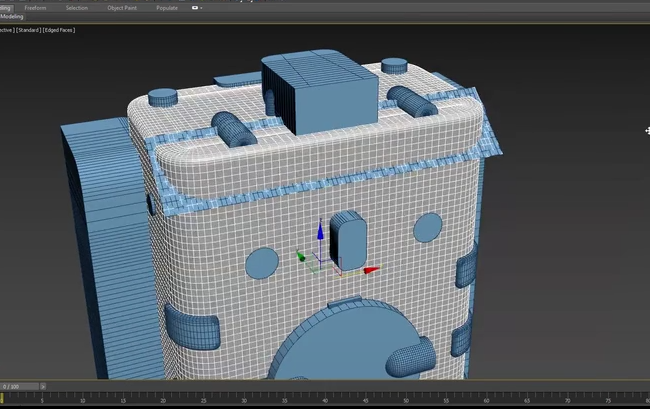Screen dimensions: 650x409
Task: Expand the Polygon Modeling panel label
Action: click(x=12, y=17)
